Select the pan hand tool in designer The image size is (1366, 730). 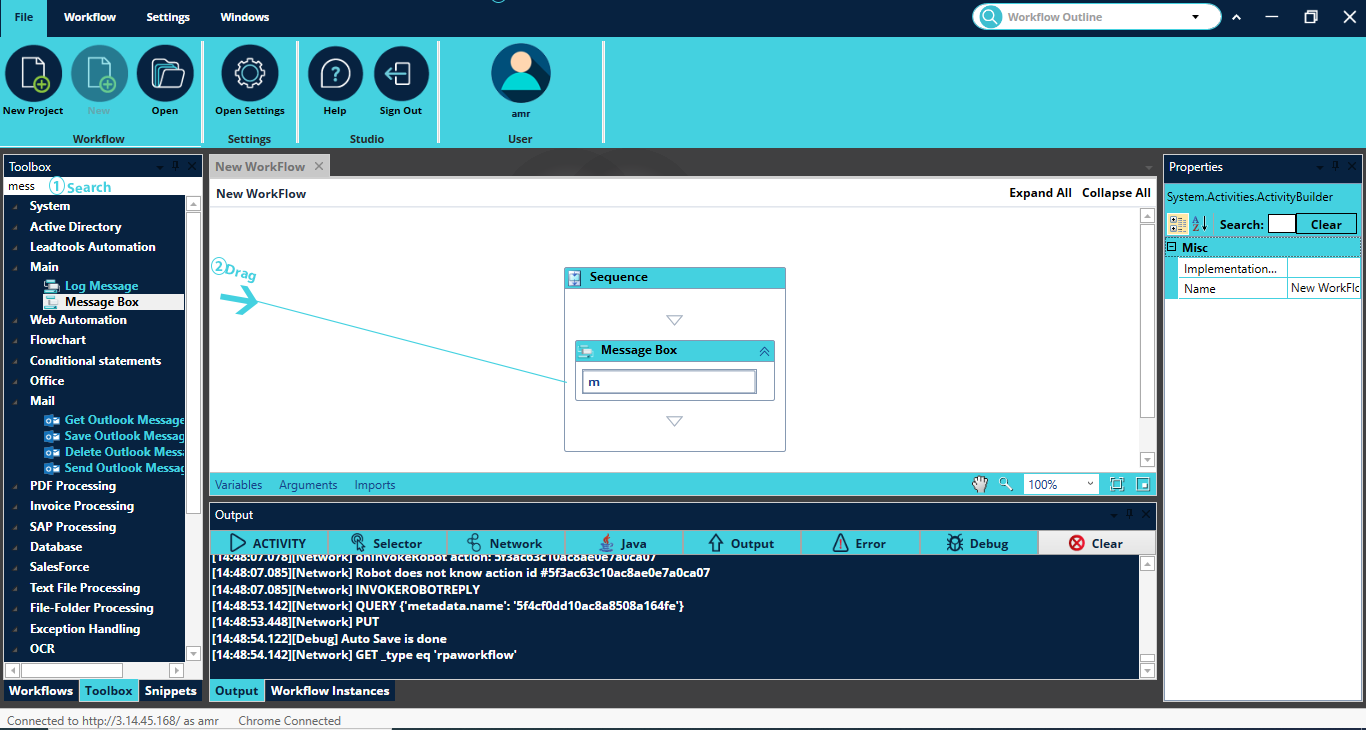coord(980,484)
